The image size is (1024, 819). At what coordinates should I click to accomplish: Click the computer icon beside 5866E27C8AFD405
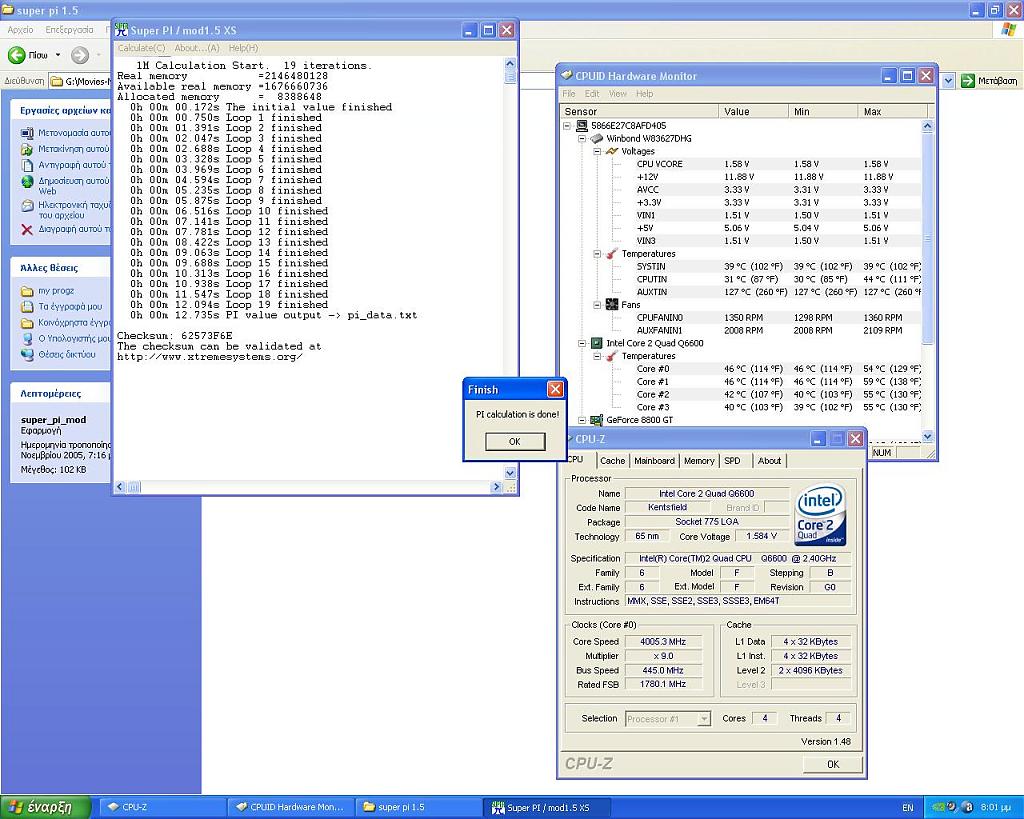[581, 125]
